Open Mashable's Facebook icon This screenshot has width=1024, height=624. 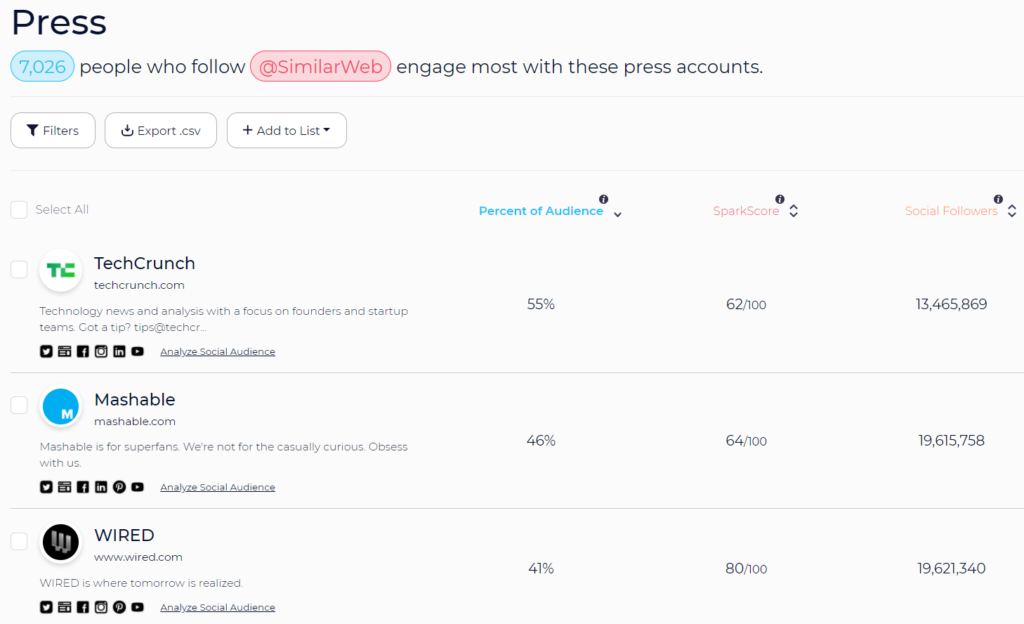(x=82, y=487)
